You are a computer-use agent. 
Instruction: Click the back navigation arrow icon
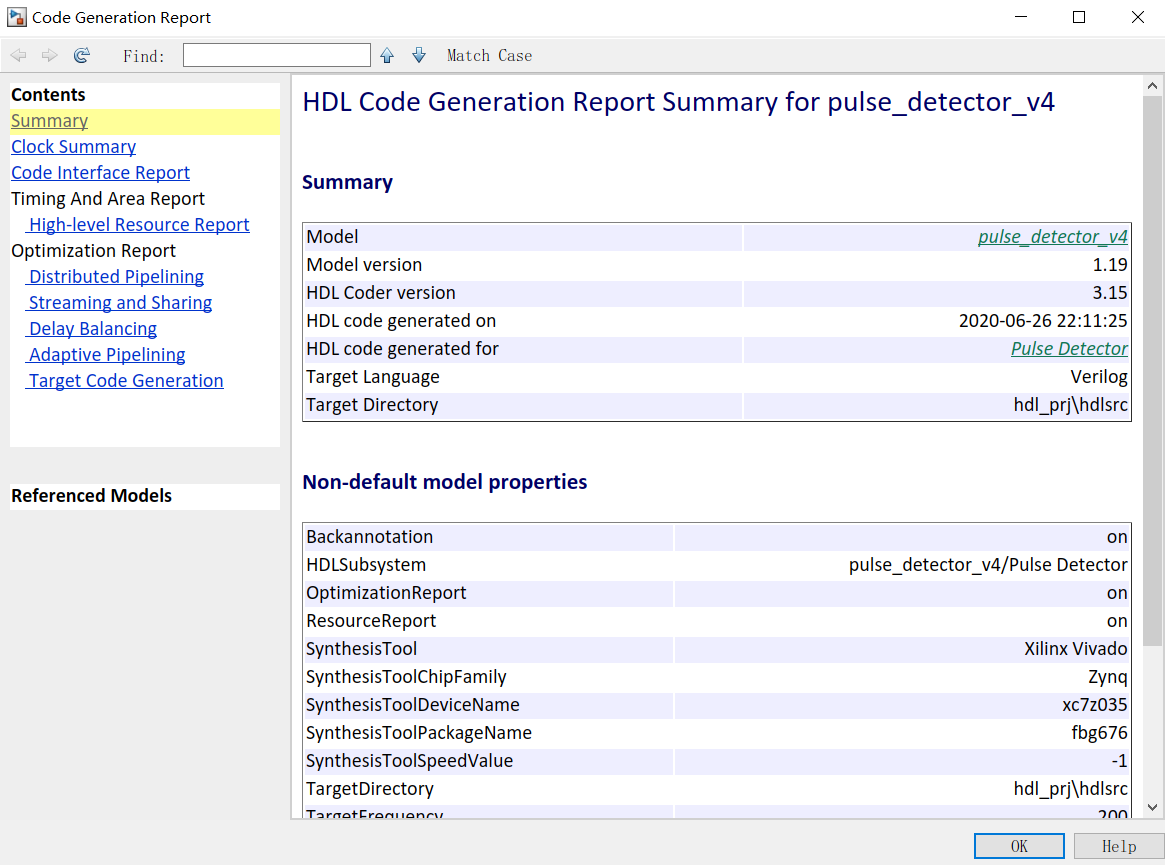18,56
